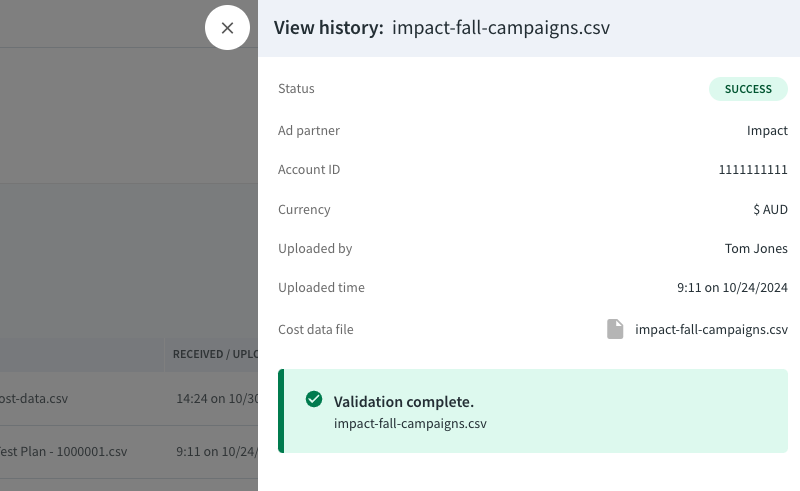800x491 pixels.
Task: Click the Cost data file field label
Action: point(315,330)
